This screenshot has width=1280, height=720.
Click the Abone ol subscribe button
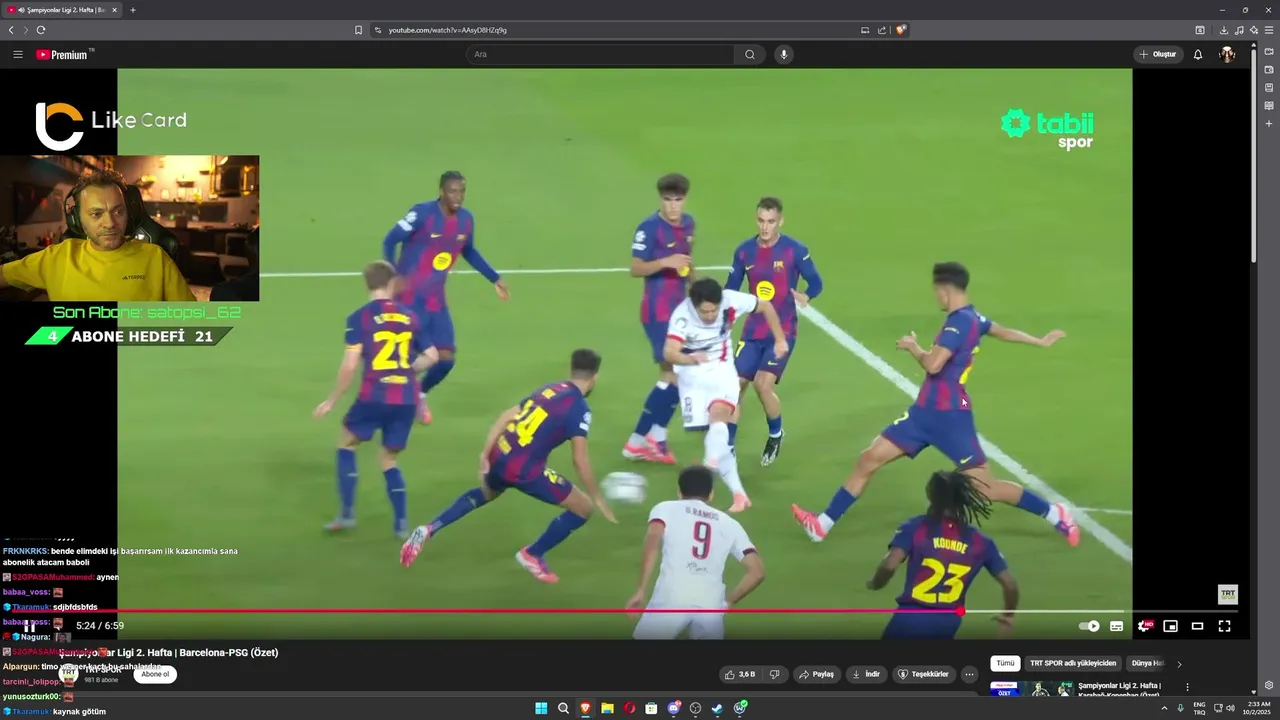155,674
